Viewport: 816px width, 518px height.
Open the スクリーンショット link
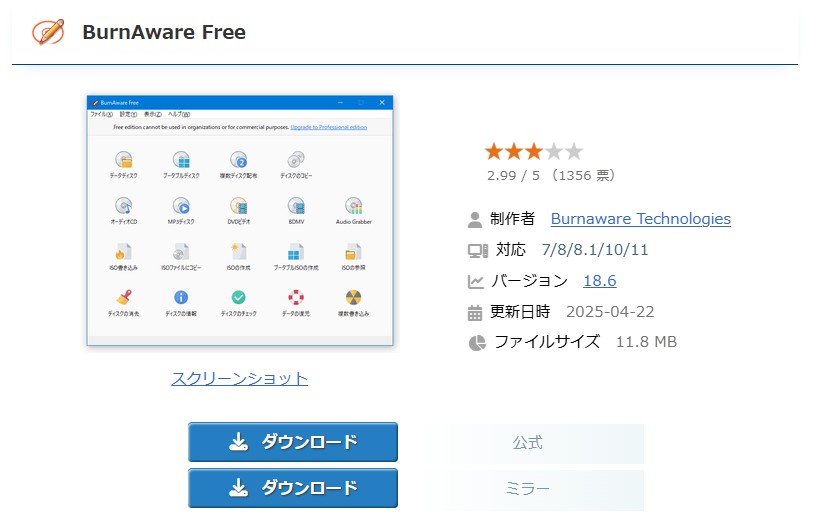(239, 378)
